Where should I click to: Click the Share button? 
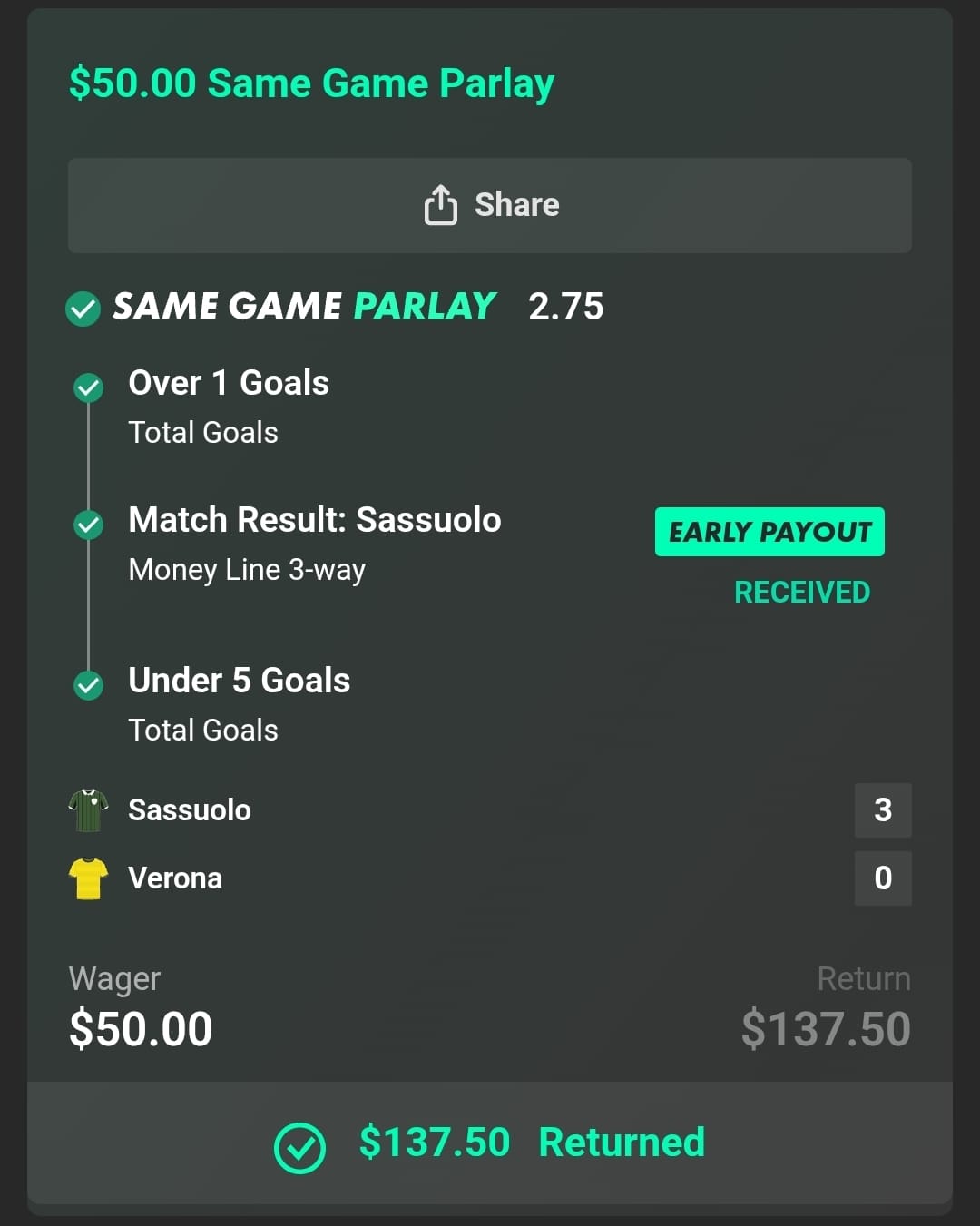490,205
